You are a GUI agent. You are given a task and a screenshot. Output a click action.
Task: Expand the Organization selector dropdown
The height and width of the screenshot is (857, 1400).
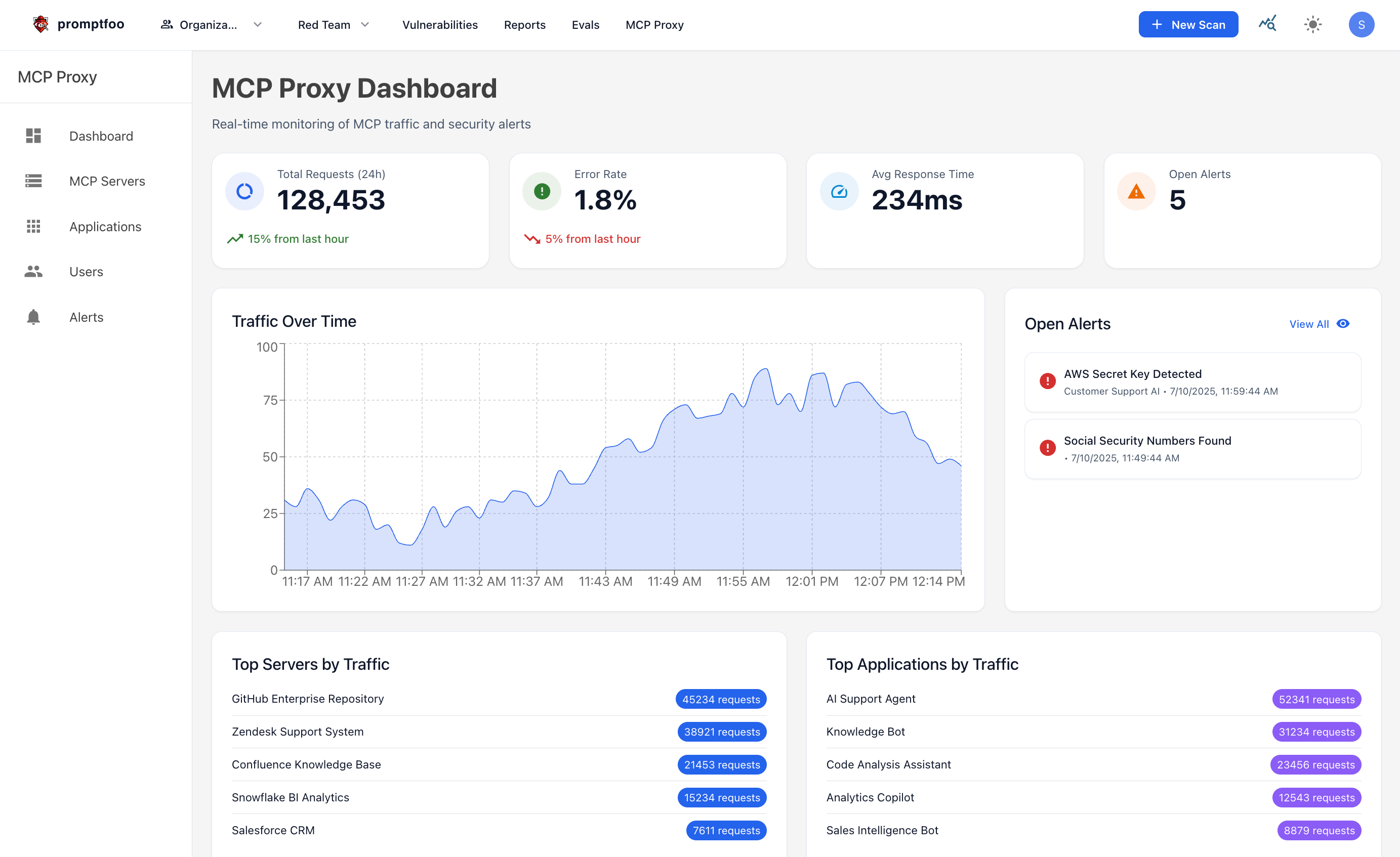pyautogui.click(x=208, y=24)
